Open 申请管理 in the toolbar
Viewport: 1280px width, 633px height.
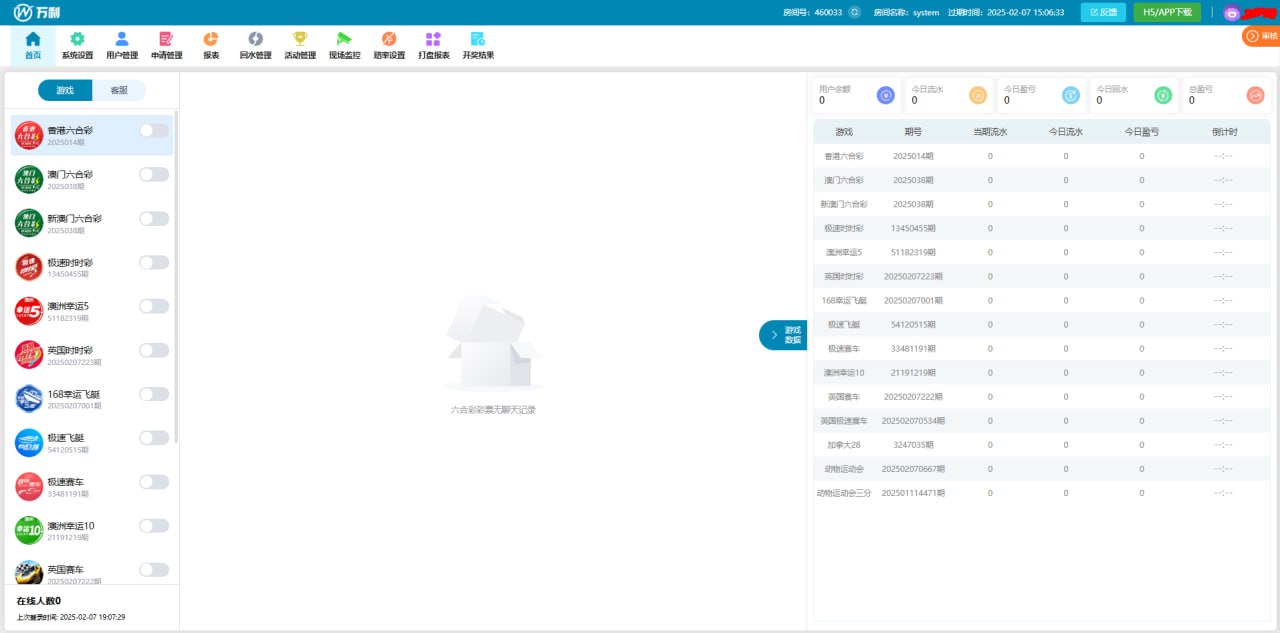click(166, 46)
